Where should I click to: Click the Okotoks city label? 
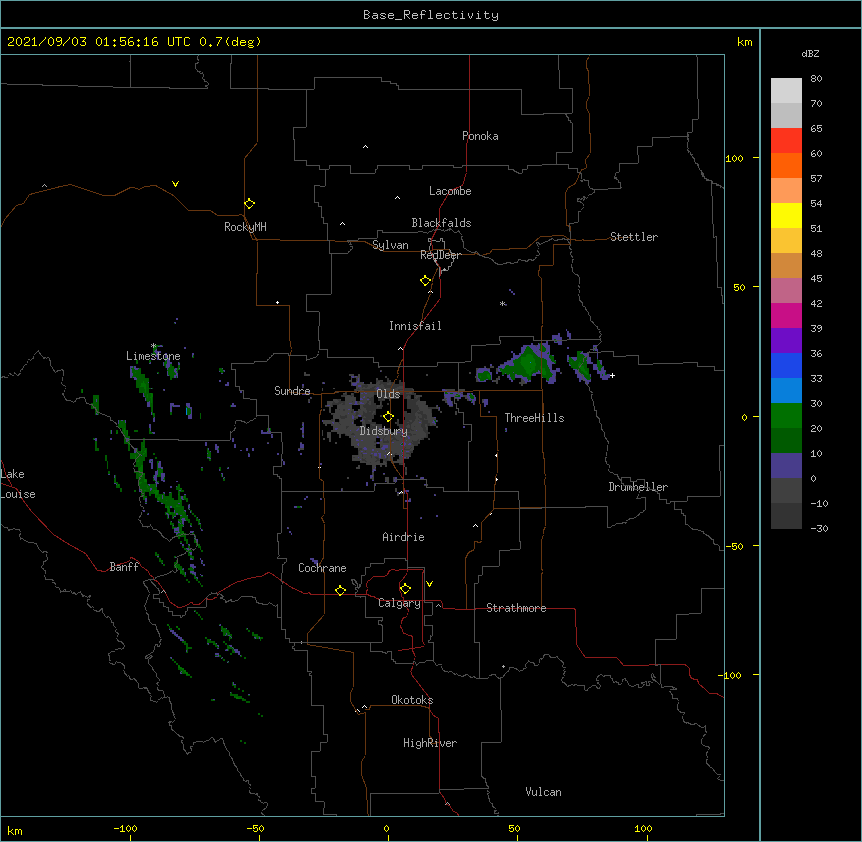(x=412, y=700)
